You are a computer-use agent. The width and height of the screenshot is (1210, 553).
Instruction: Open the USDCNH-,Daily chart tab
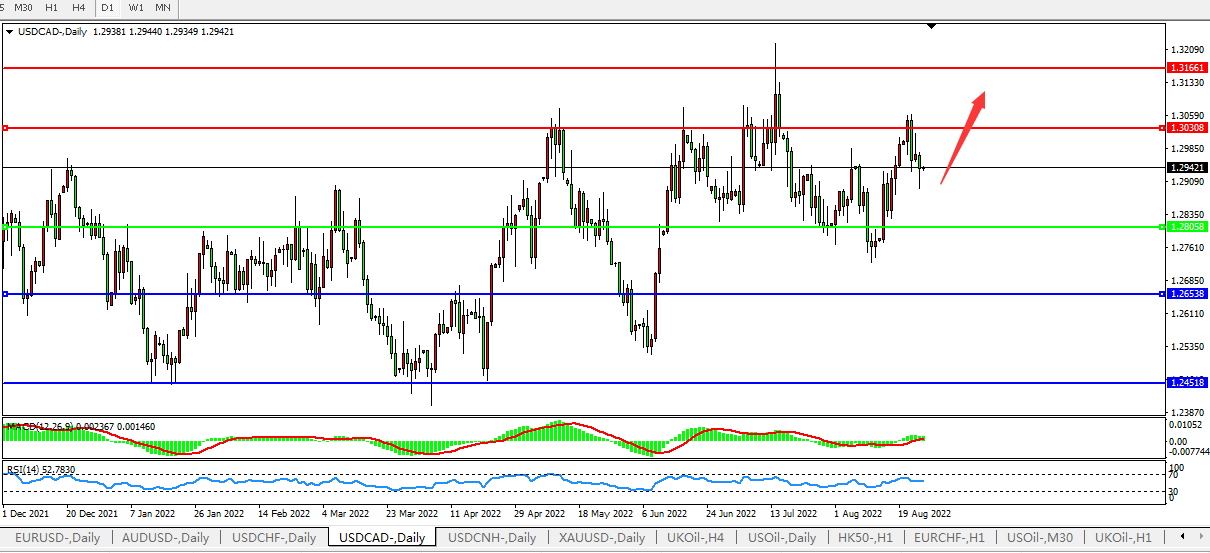click(492, 538)
